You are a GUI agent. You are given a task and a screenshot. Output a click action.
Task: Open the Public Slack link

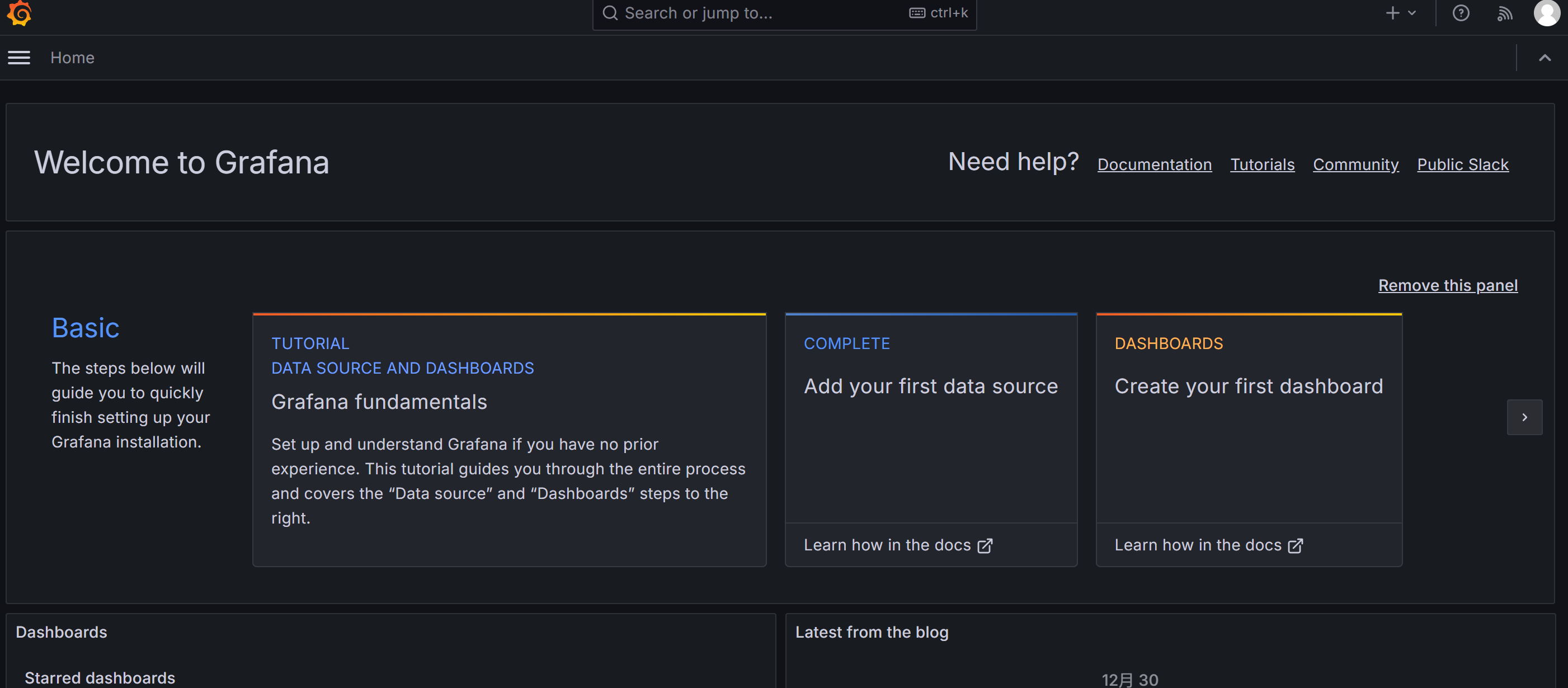pos(1462,164)
